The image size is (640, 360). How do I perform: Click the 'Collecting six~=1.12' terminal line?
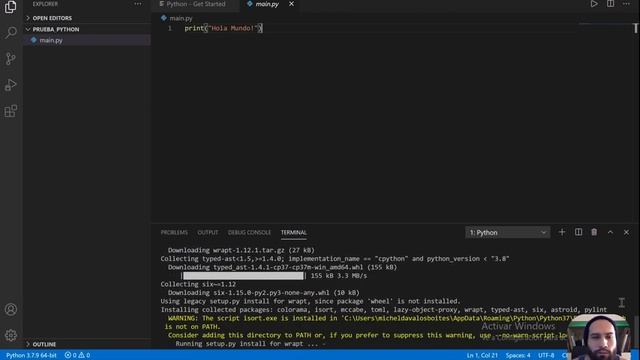(198, 284)
